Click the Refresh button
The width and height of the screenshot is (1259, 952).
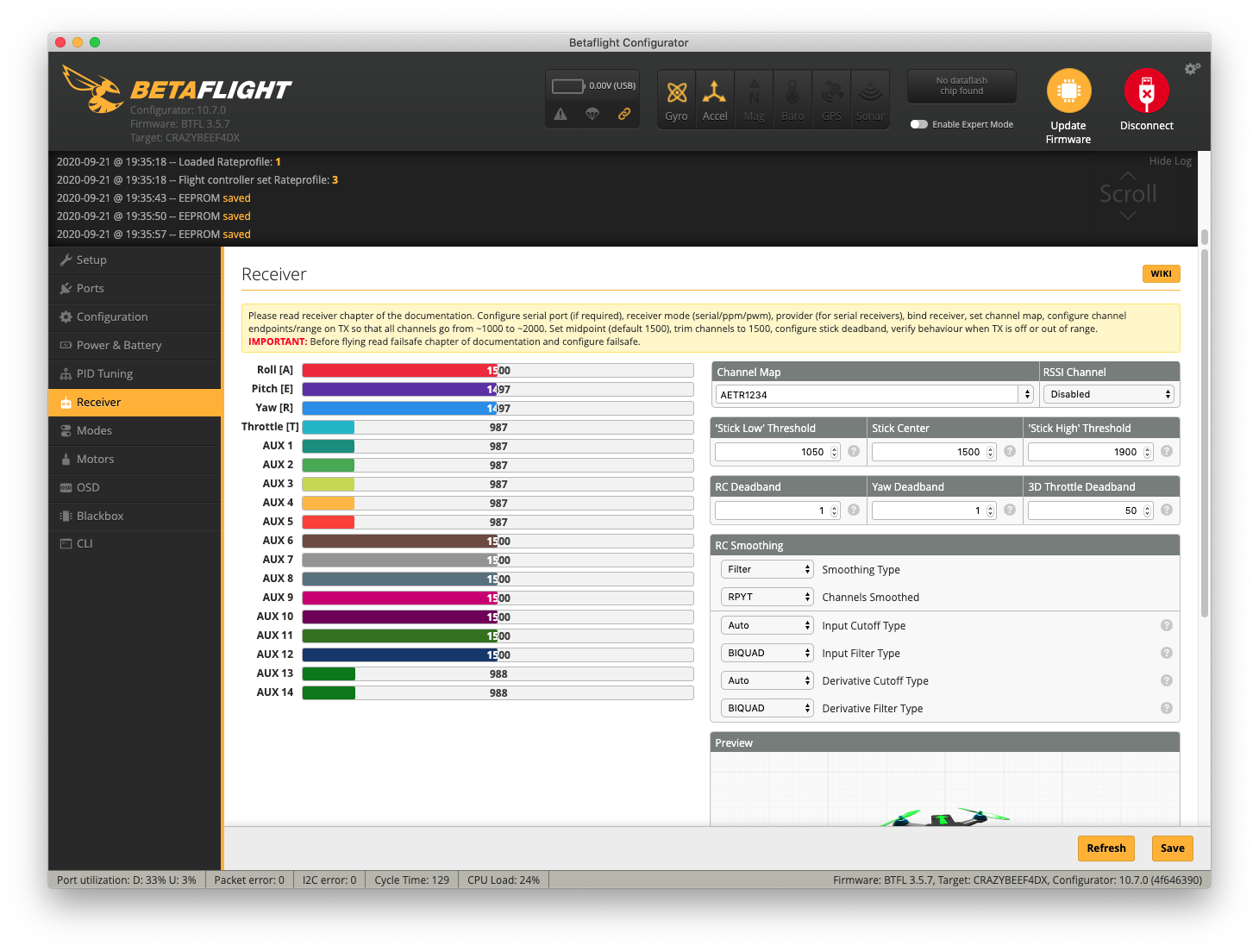(x=1106, y=848)
